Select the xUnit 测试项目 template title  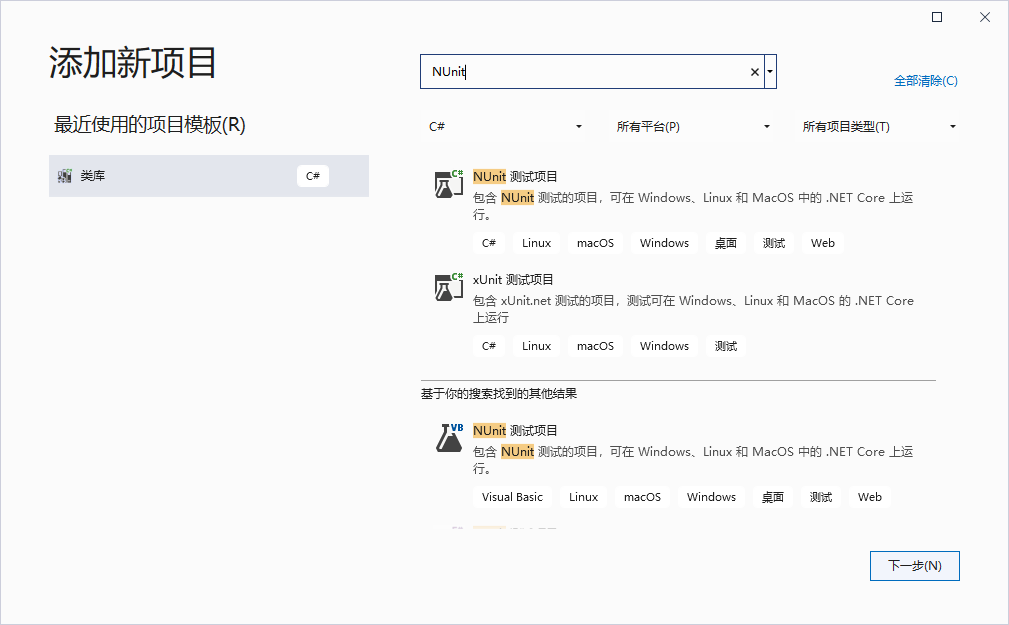(513, 279)
